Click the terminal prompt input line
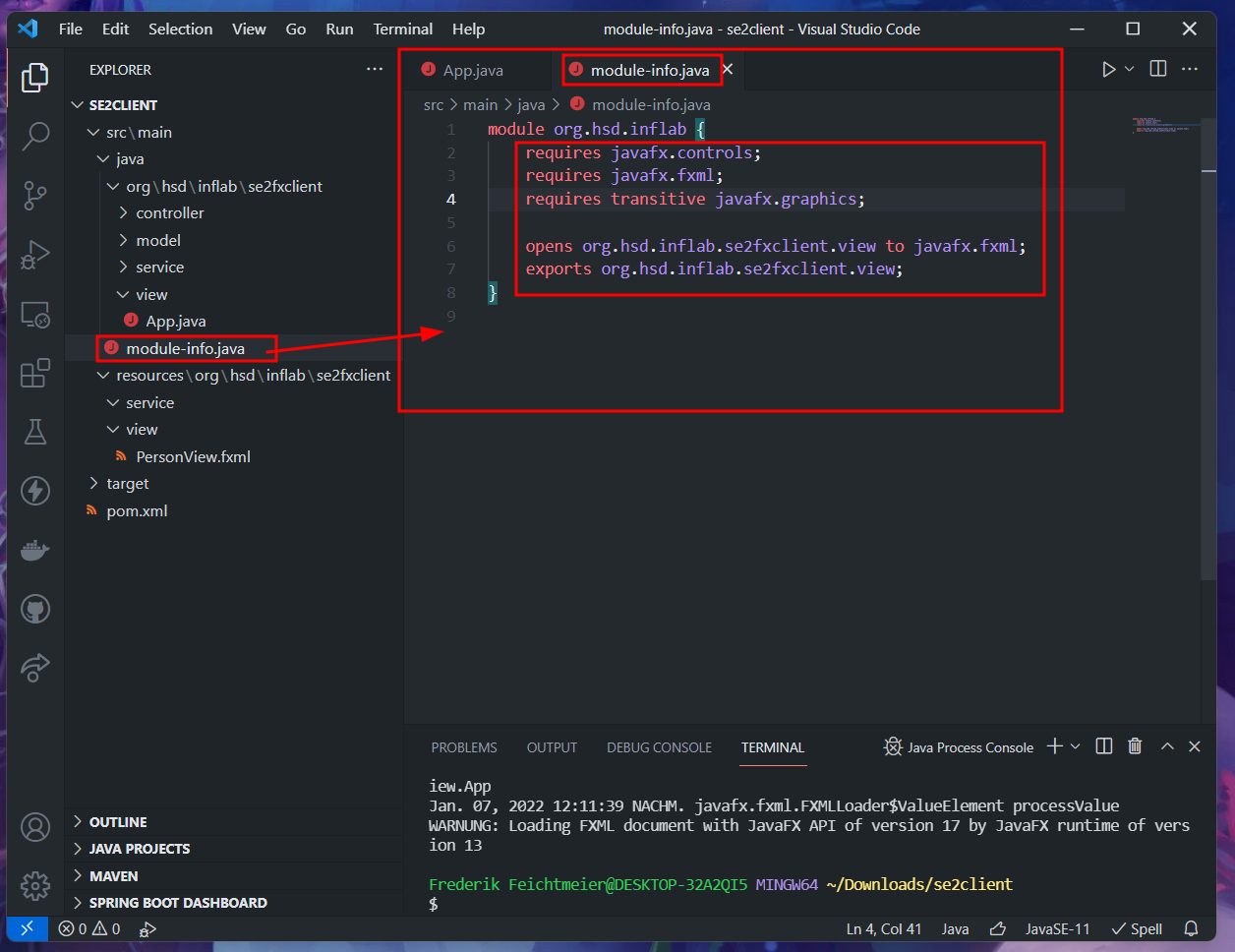 tap(811, 904)
